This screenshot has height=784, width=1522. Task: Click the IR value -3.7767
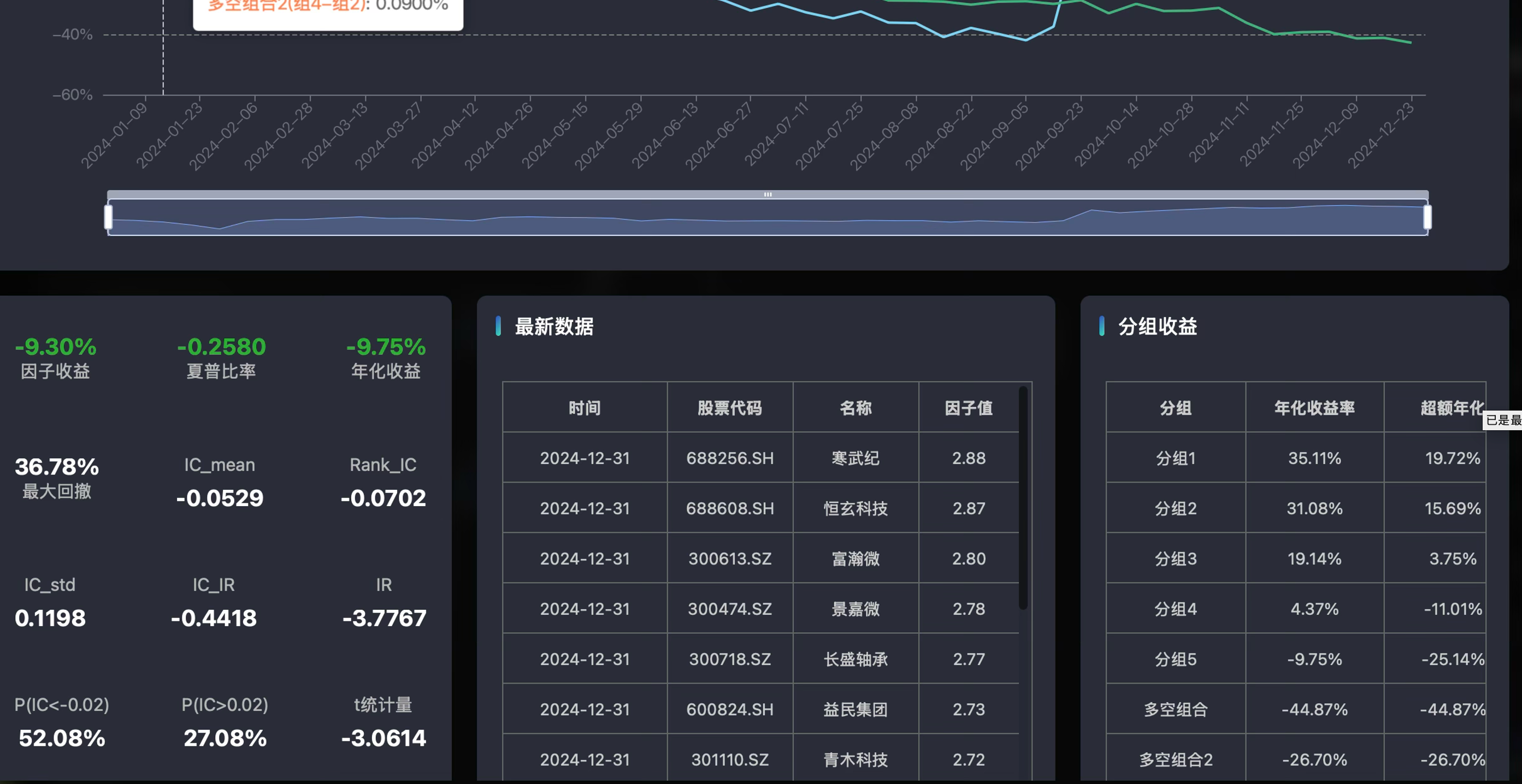pos(384,617)
